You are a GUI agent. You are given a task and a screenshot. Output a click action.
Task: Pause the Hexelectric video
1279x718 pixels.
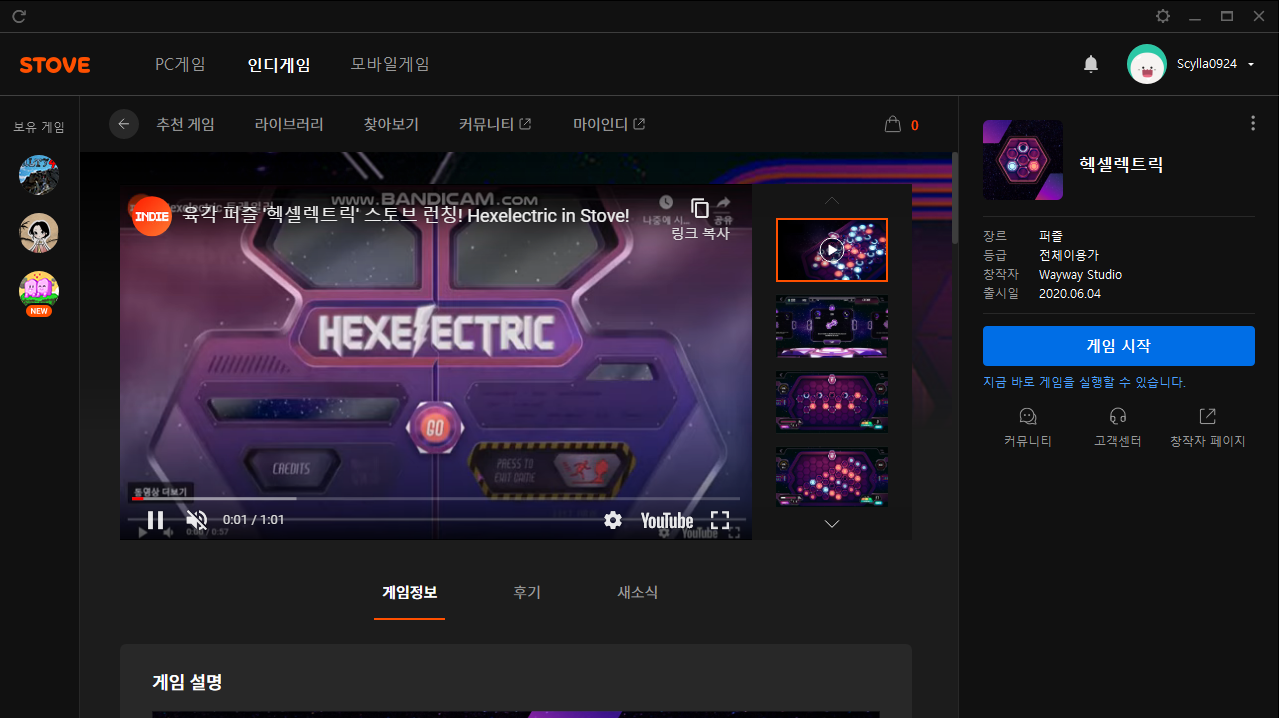[x=156, y=520]
